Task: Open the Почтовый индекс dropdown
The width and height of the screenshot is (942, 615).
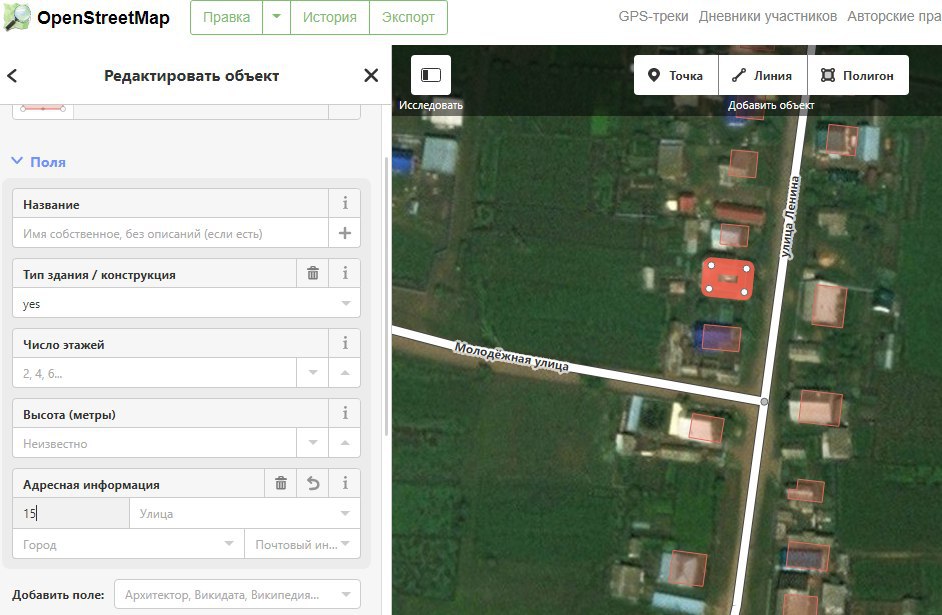Action: [345, 544]
